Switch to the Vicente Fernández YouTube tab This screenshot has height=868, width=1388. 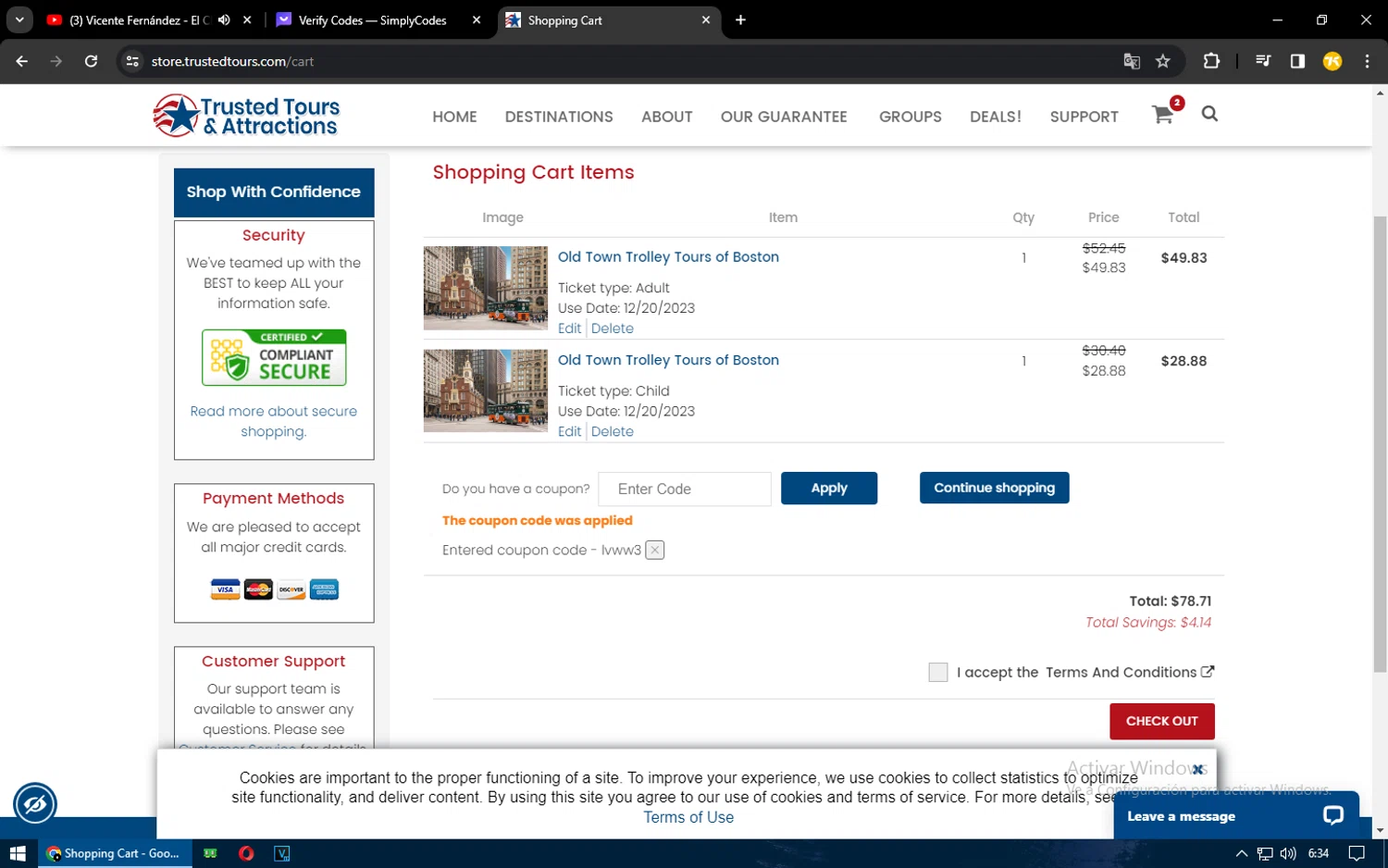coord(139,19)
